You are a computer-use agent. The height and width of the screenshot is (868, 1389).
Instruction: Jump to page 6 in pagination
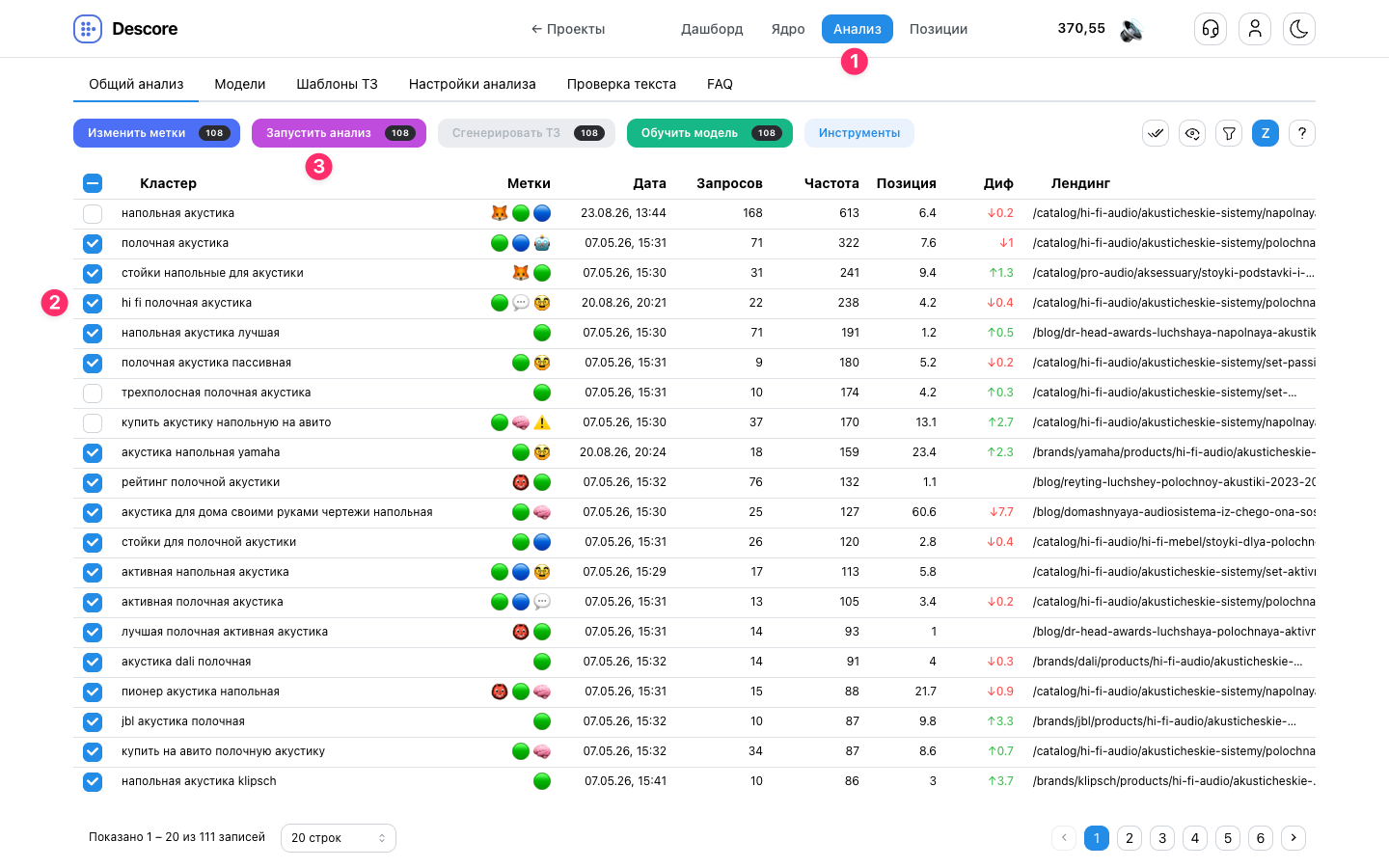click(1261, 838)
